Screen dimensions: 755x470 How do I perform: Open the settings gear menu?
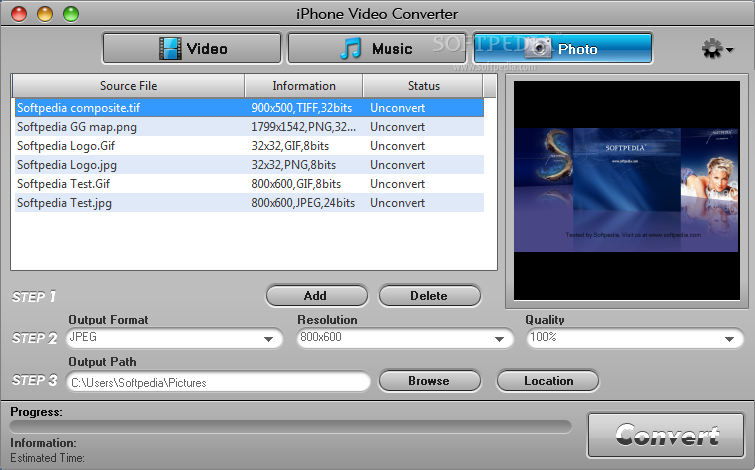click(717, 49)
